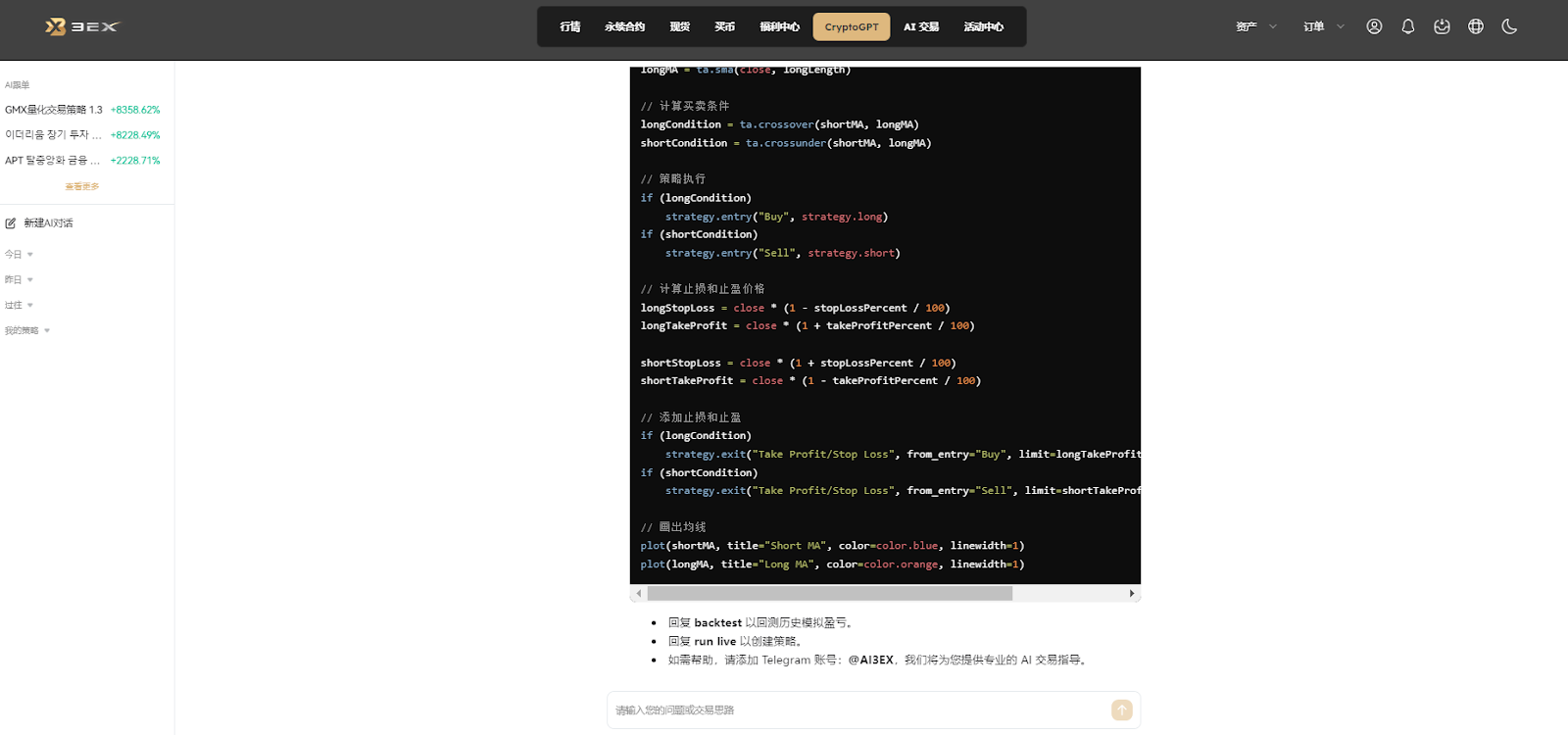Click the plot(shortMA...) code line
The height and width of the screenshot is (735, 1568).
(x=832, y=546)
